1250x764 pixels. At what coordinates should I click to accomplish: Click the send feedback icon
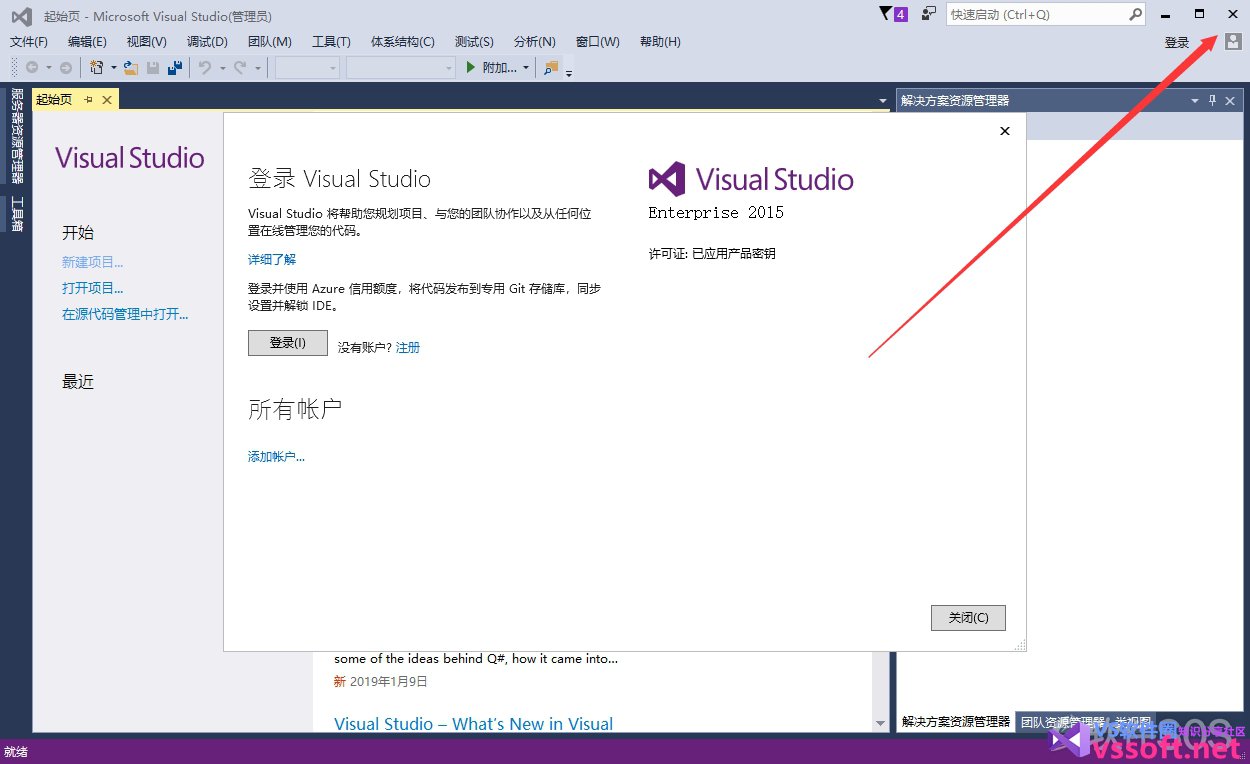(x=929, y=14)
